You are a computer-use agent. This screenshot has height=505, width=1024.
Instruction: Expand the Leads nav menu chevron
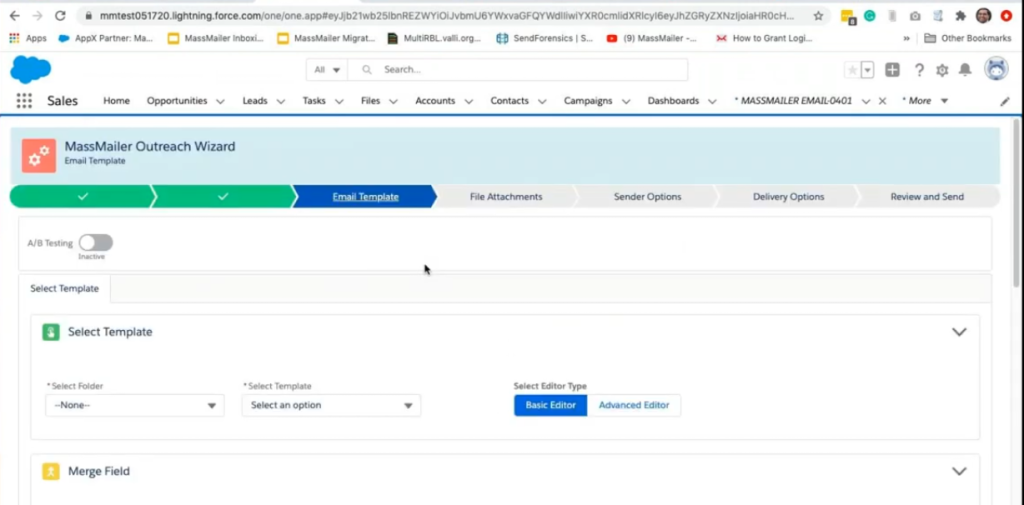(x=281, y=101)
